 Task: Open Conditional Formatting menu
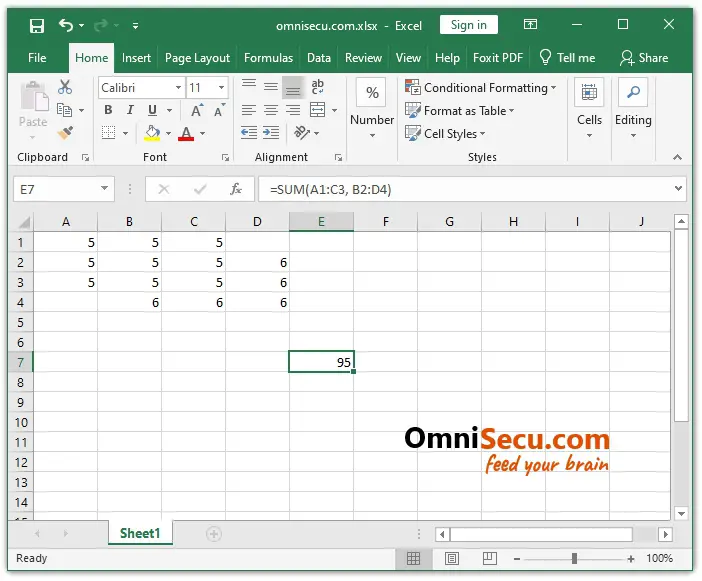click(480, 87)
